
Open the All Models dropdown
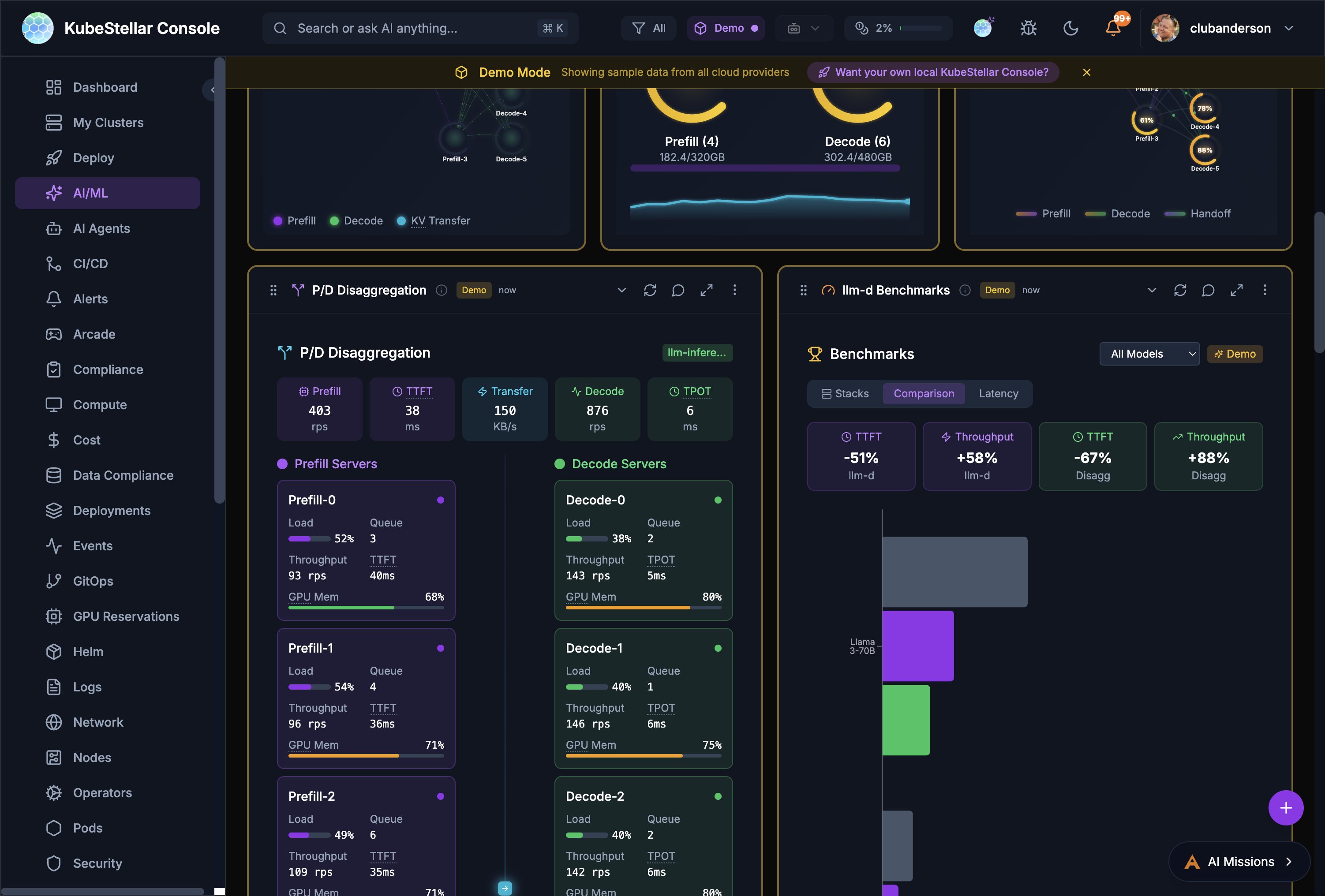point(1149,354)
